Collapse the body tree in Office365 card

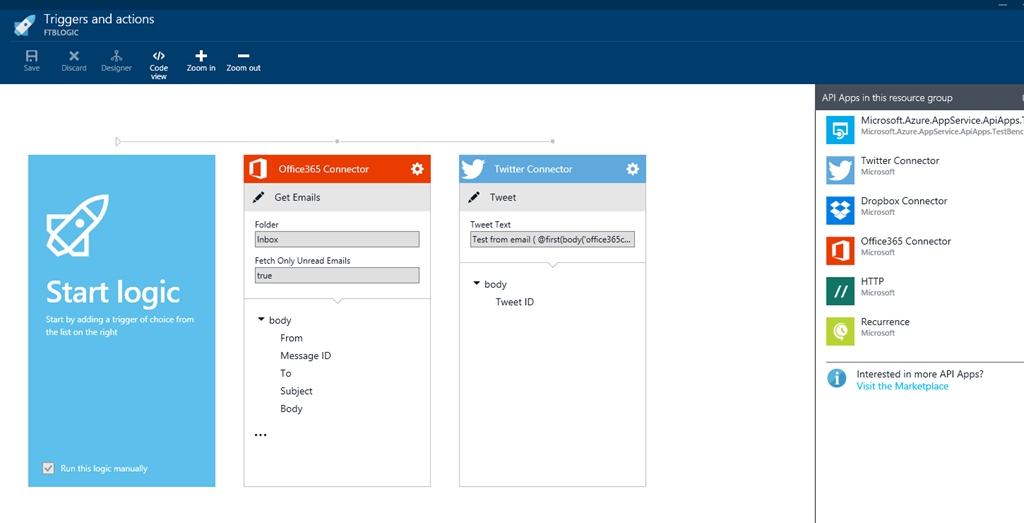click(x=261, y=319)
